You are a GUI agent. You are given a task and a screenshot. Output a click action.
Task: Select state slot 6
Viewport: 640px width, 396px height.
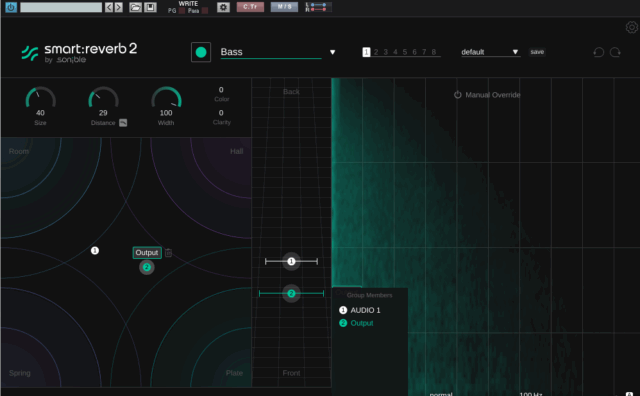(x=414, y=52)
